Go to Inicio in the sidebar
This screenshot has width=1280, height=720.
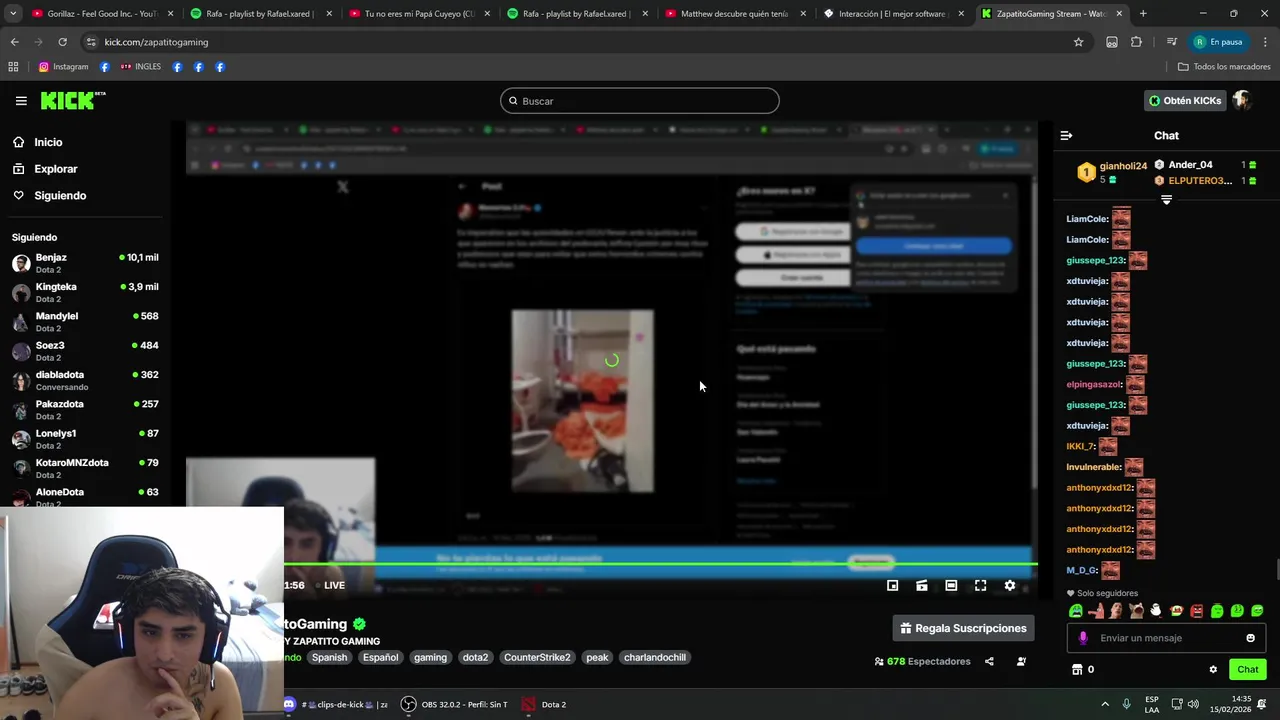click(x=47, y=142)
